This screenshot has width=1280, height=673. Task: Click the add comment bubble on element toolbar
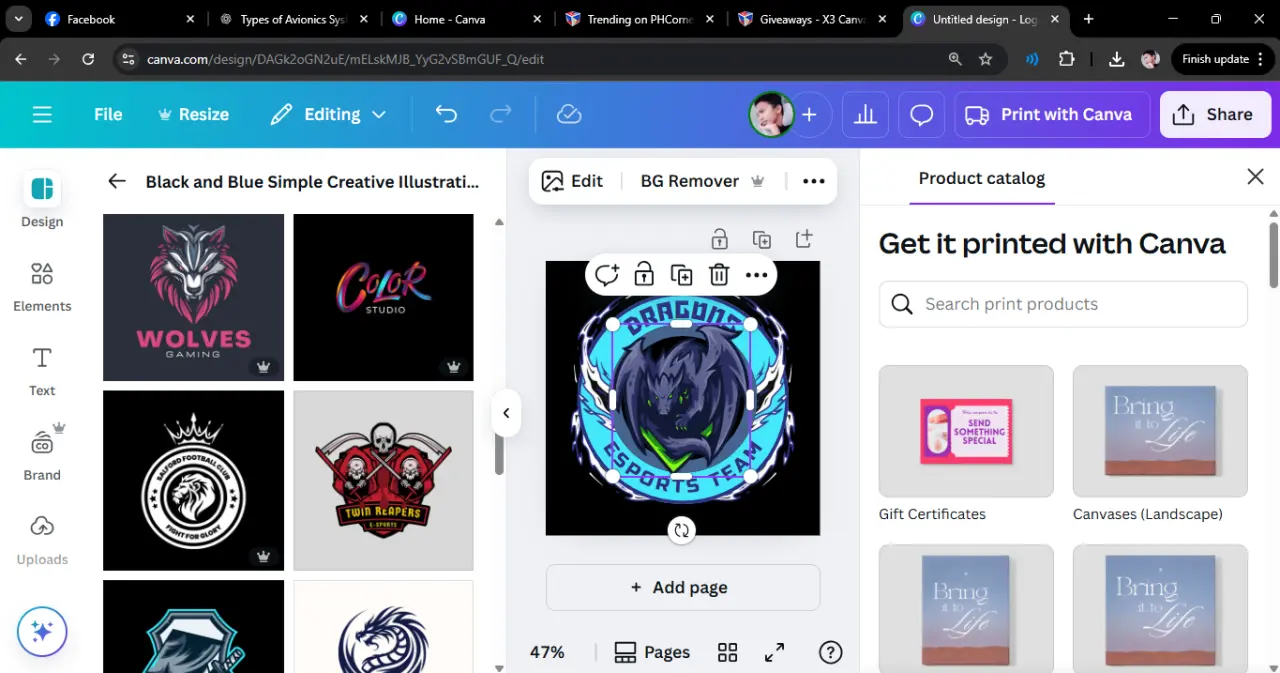point(607,275)
